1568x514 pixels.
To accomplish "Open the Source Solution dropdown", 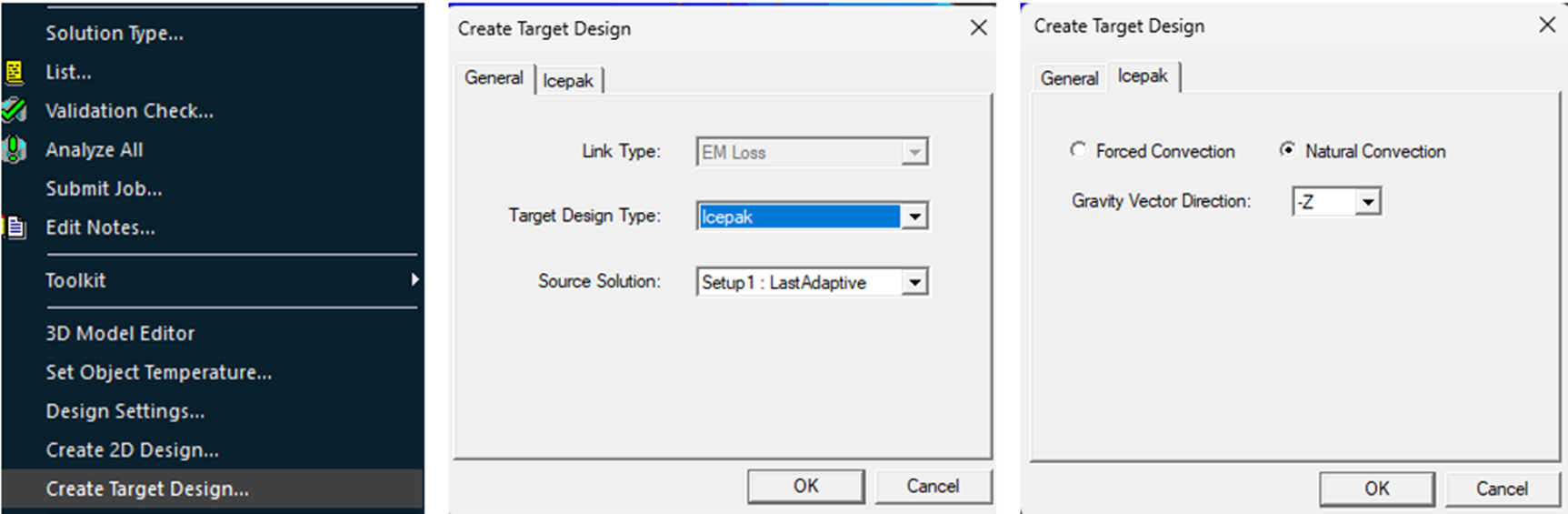I will pos(914,283).
